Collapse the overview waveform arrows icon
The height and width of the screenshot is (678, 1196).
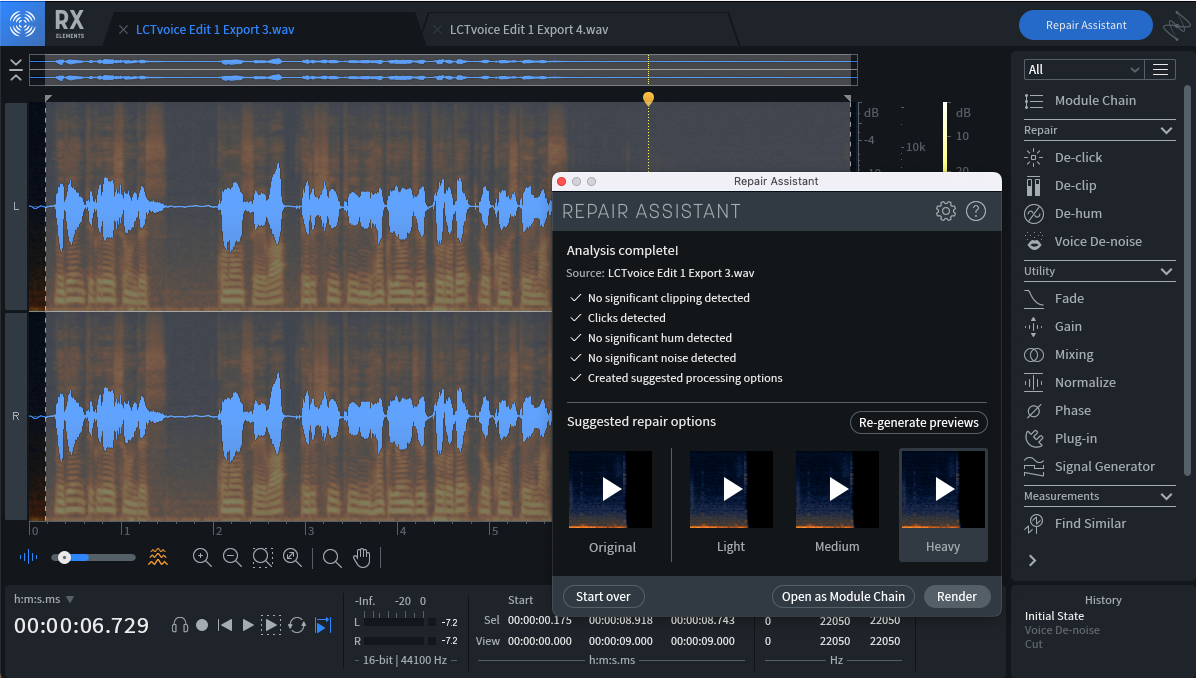point(15,69)
